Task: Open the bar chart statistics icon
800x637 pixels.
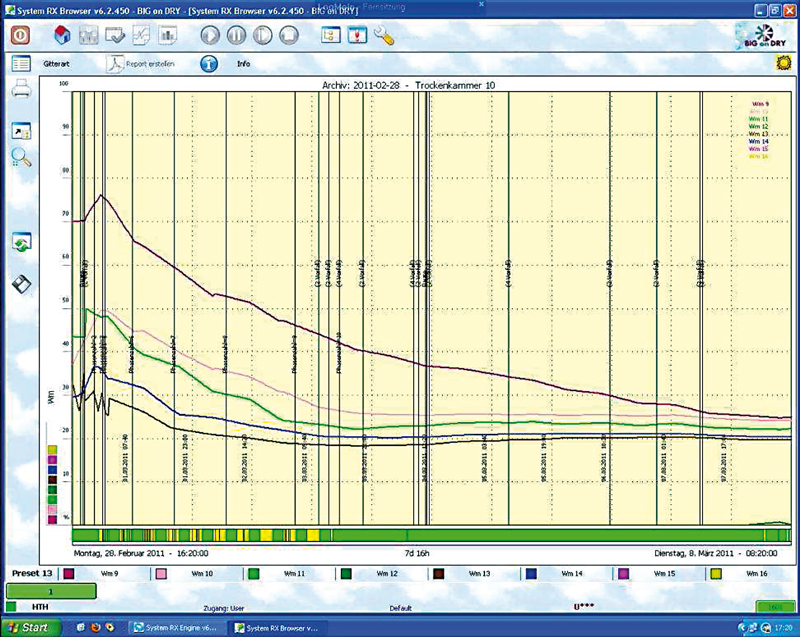Action: click(167, 35)
